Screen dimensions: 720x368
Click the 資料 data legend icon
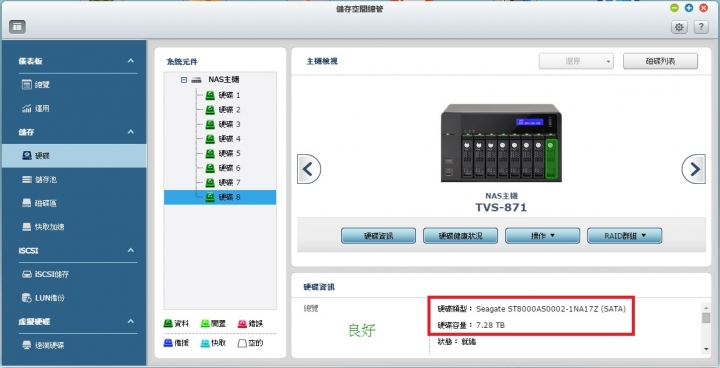168,323
